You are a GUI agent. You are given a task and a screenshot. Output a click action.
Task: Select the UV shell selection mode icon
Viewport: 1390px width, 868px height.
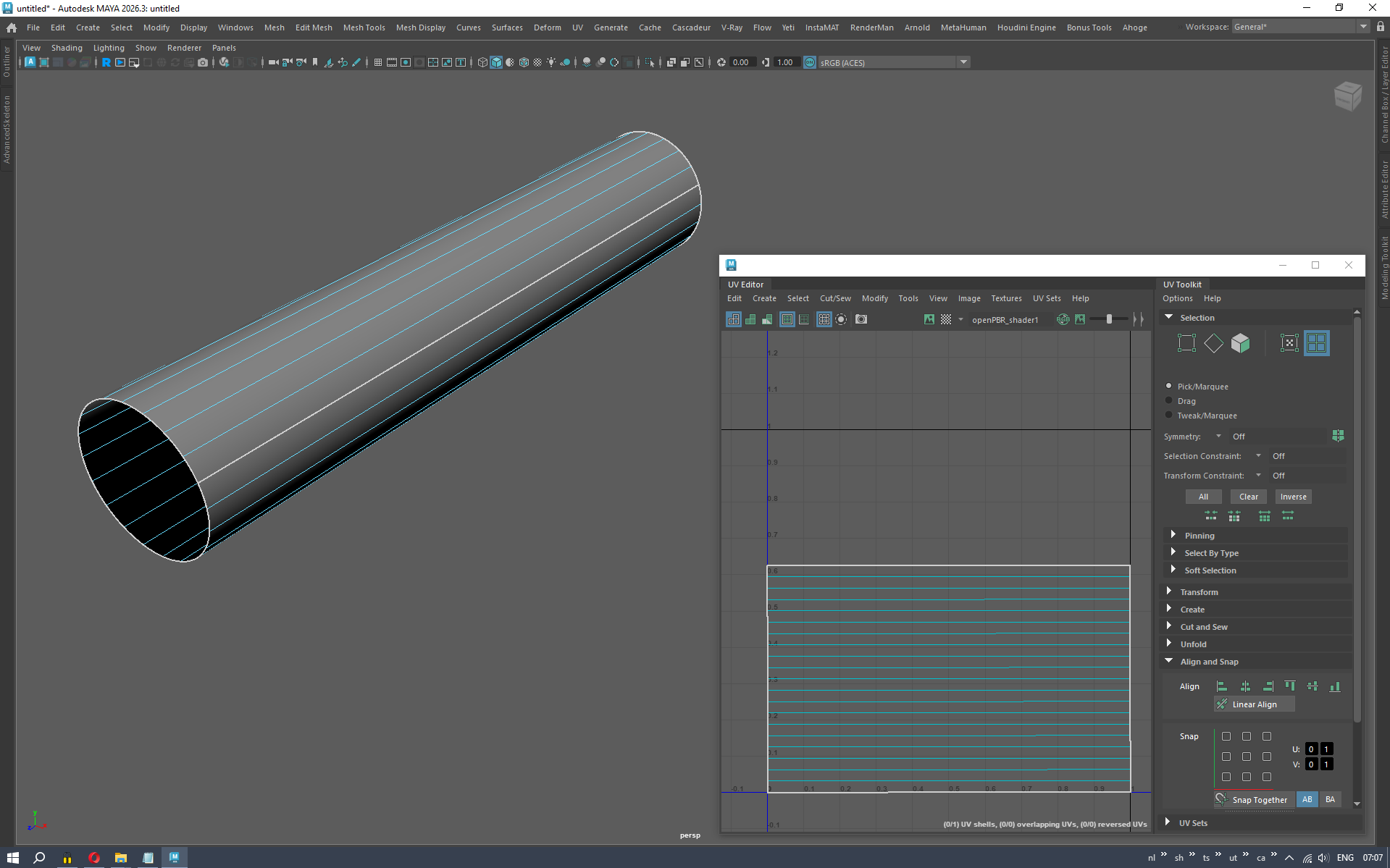1316,343
